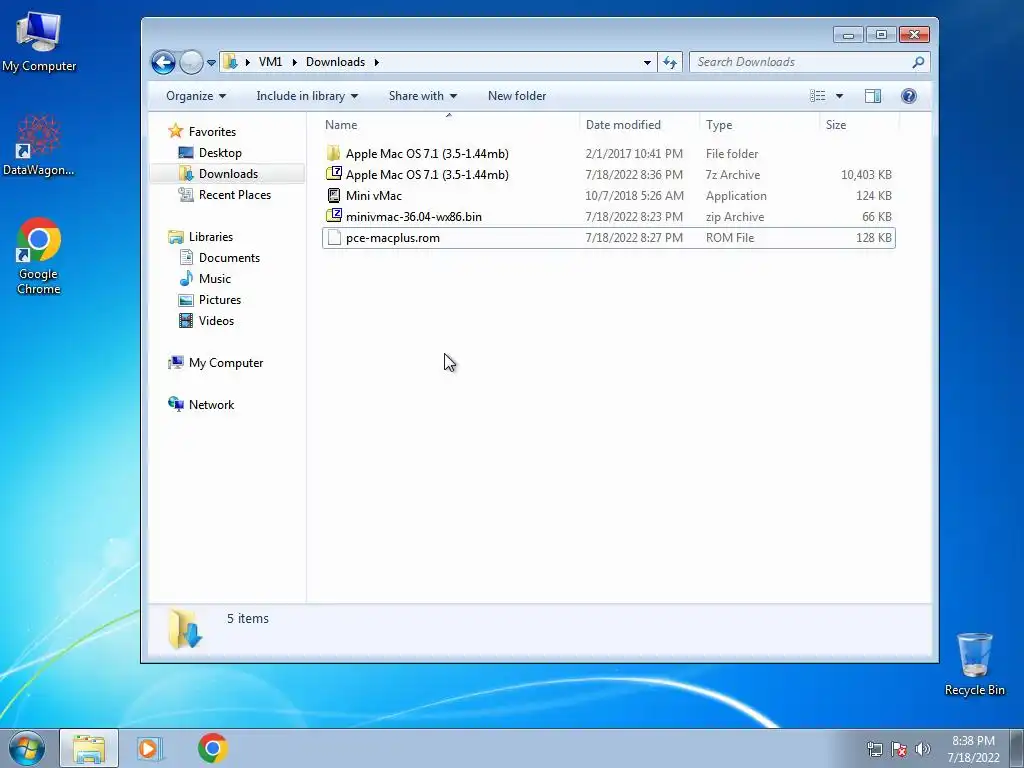Image resolution: width=1024 pixels, height=768 pixels.
Task: Select the DataWagon desktop shortcut
Action: tap(39, 145)
